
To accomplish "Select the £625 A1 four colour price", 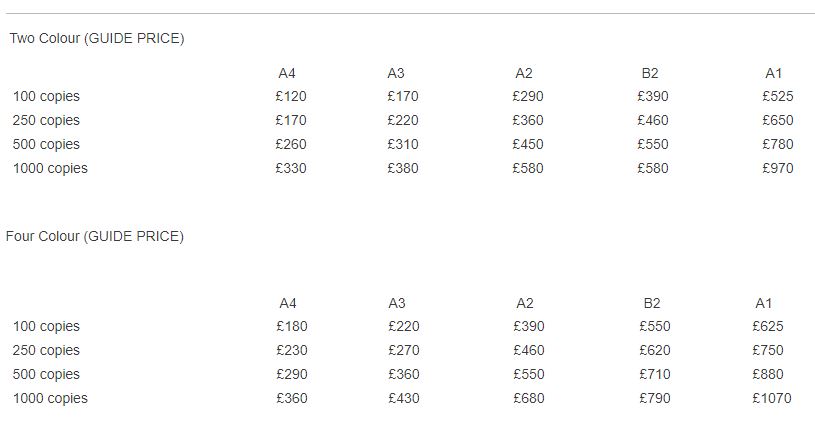I will (768, 326).
